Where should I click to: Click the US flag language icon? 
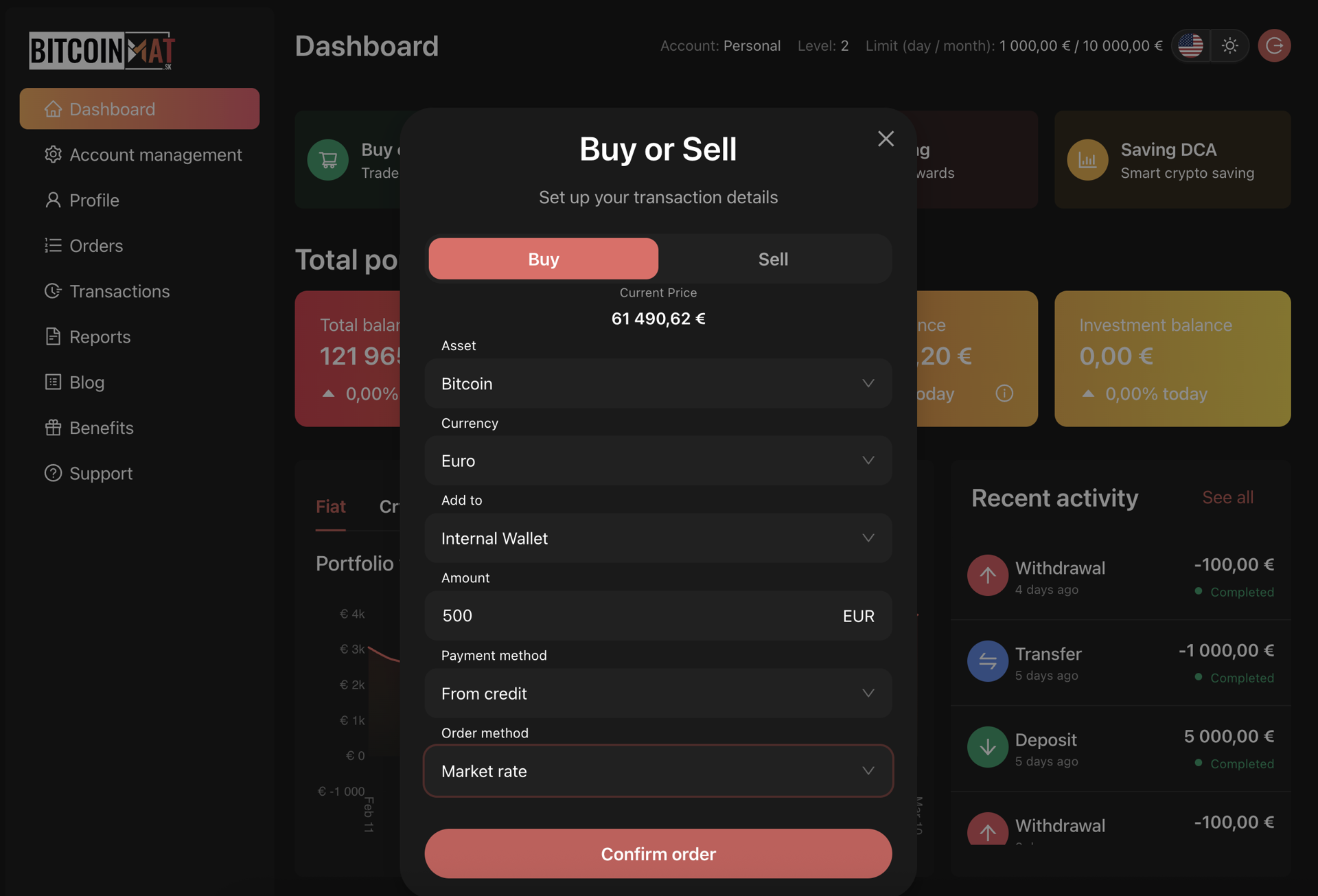[1190, 46]
